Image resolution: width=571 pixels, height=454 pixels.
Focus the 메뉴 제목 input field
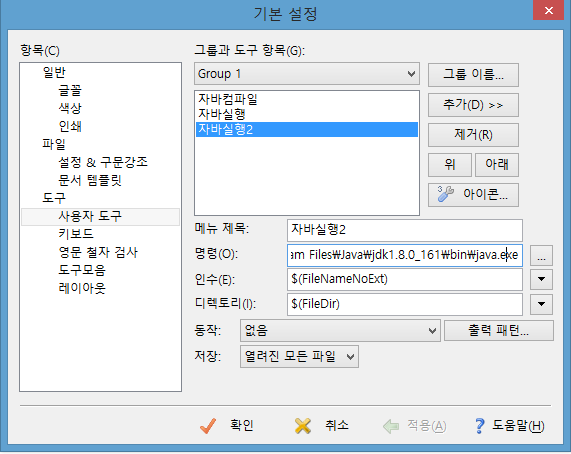click(x=405, y=230)
